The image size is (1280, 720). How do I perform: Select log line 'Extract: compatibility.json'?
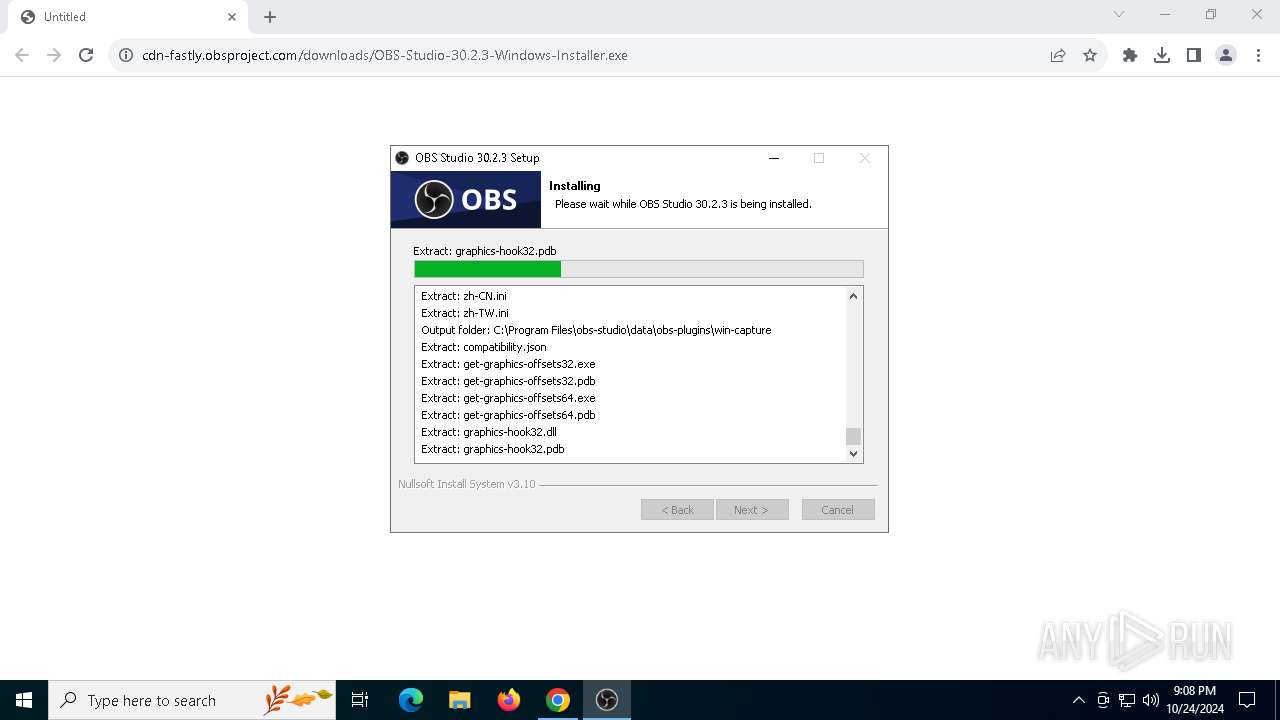pos(484,347)
